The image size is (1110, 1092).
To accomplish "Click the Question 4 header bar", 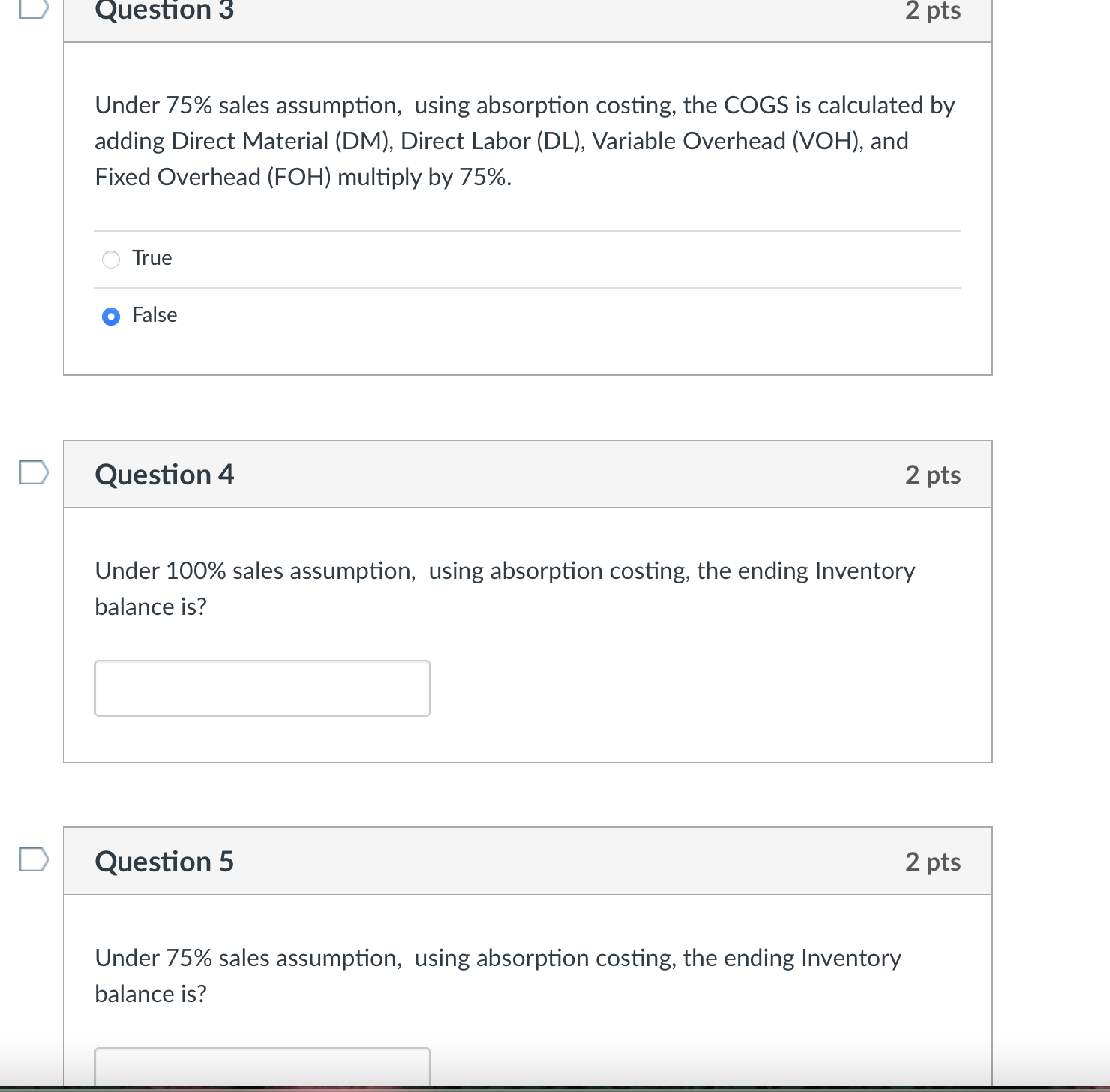I will click(527, 474).
